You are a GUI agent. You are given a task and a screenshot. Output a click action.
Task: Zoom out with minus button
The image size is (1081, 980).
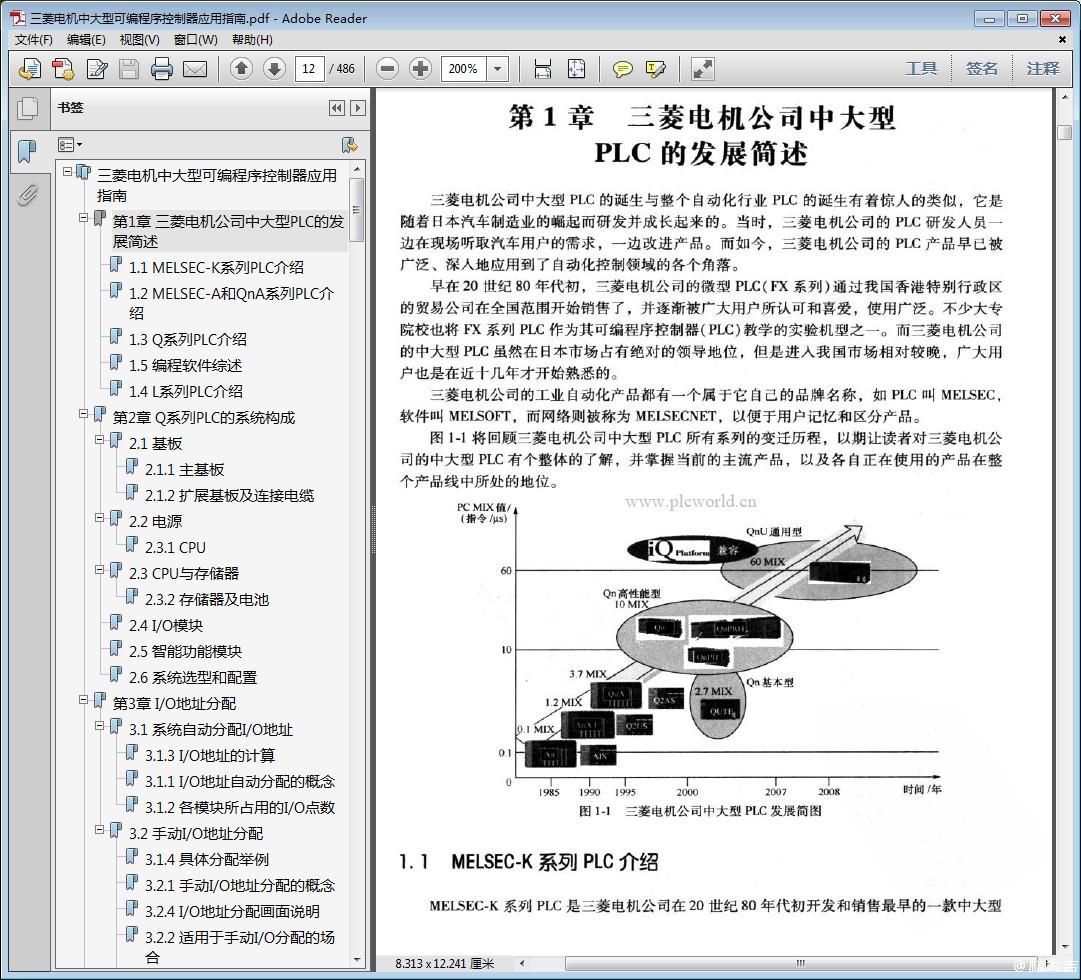tap(388, 69)
